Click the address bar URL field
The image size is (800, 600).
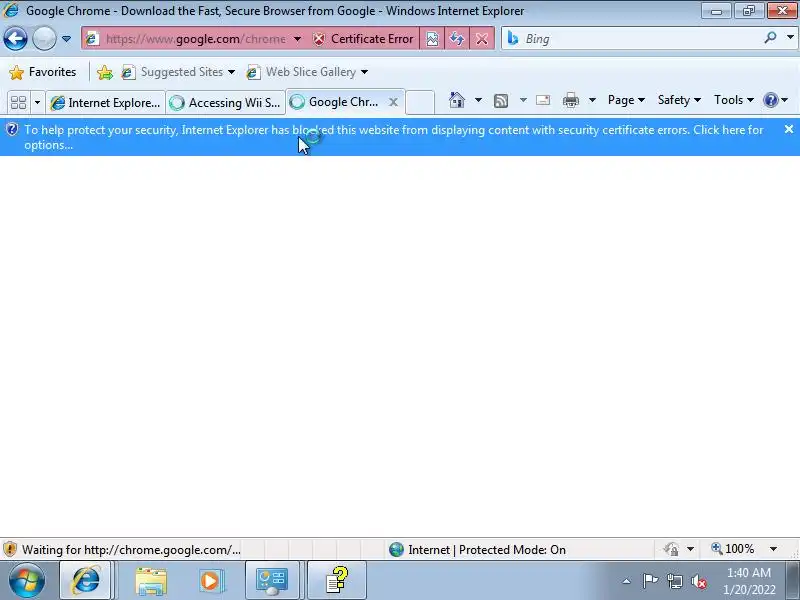(x=196, y=39)
